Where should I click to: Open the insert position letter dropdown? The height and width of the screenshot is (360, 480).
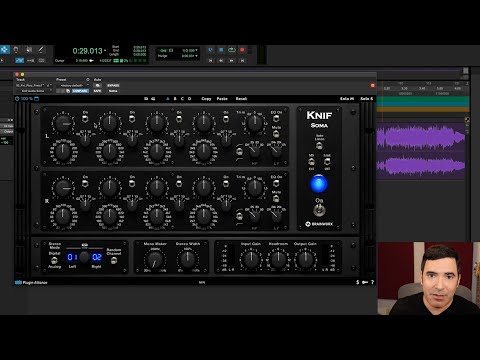tap(50, 85)
